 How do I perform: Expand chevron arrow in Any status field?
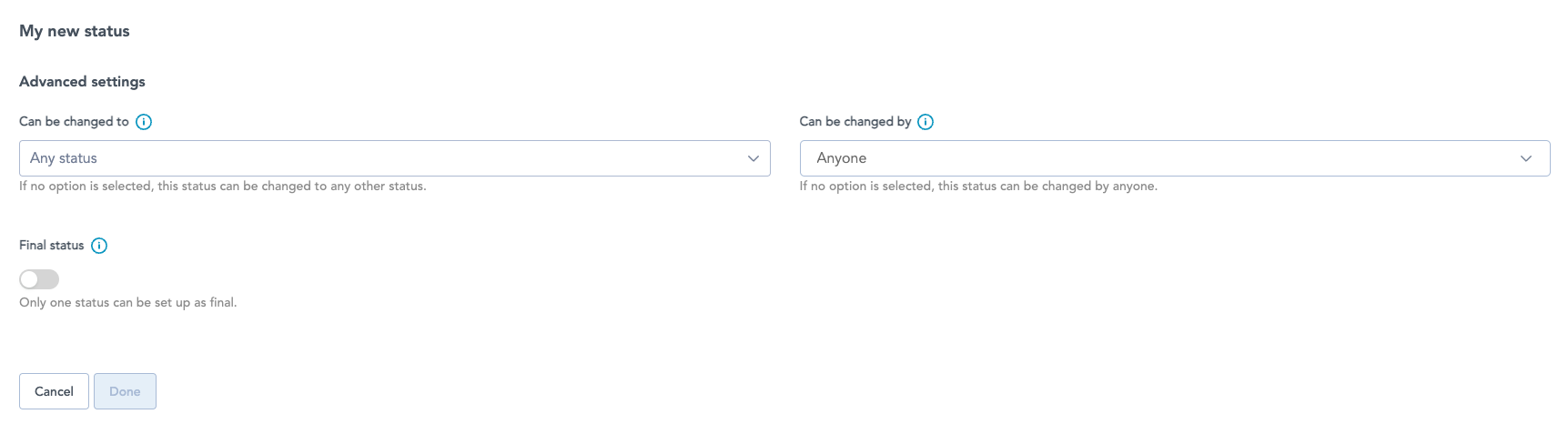(x=754, y=158)
